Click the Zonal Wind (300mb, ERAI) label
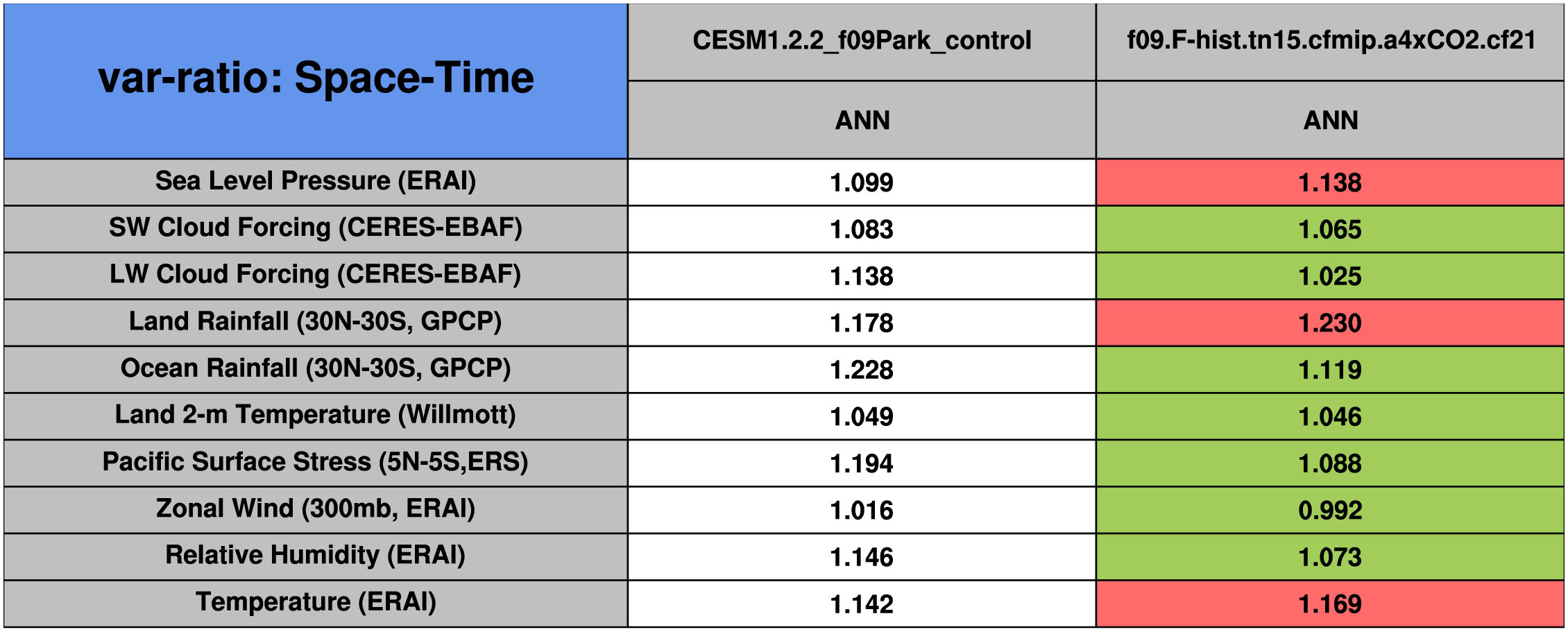 pyautogui.click(x=316, y=509)
